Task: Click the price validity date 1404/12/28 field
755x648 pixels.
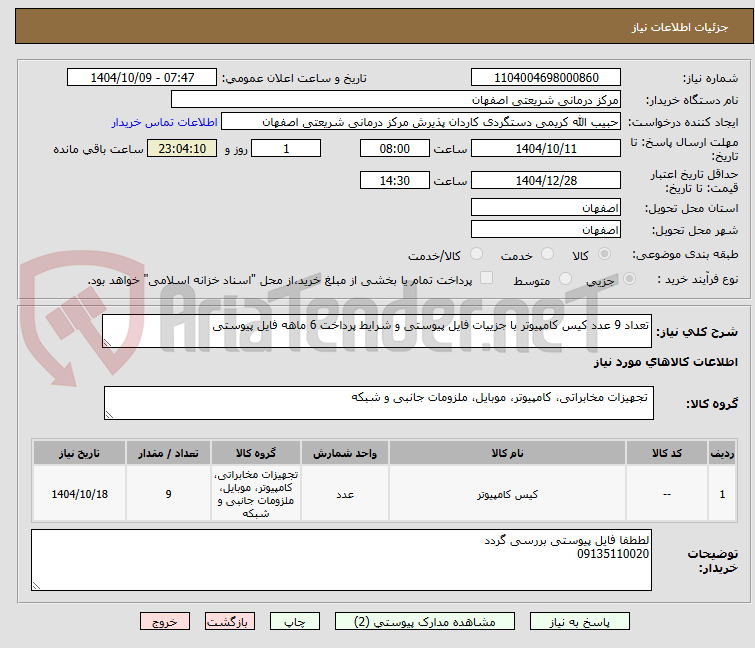Action: click(546, 180)
